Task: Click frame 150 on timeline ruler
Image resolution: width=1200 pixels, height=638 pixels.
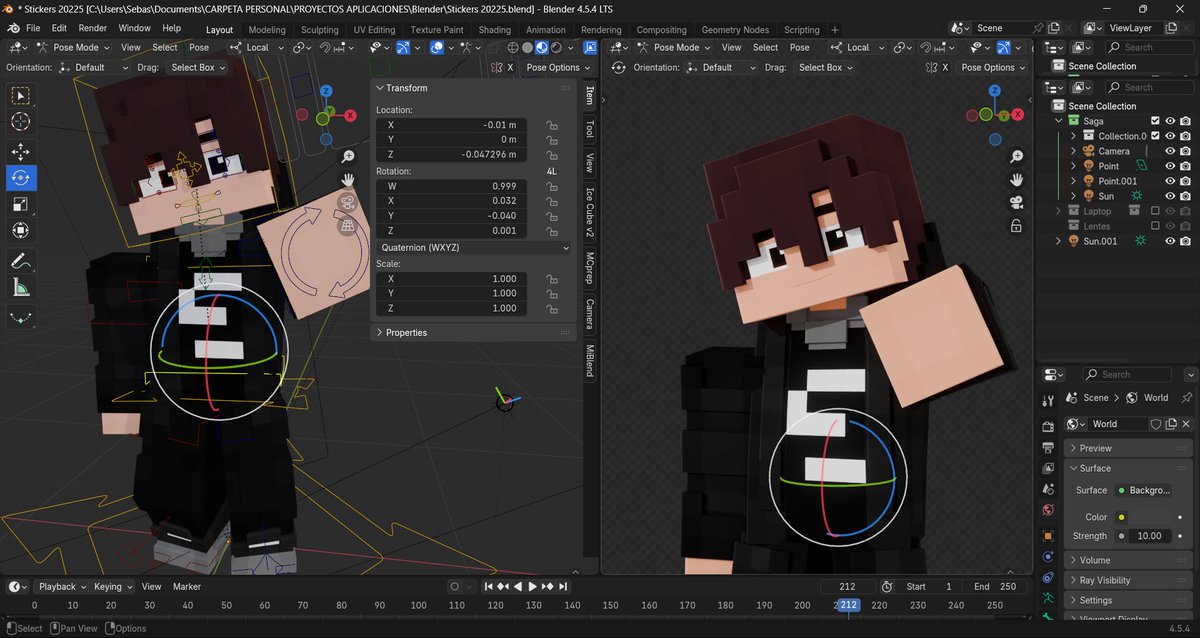Action: [610, 605]
